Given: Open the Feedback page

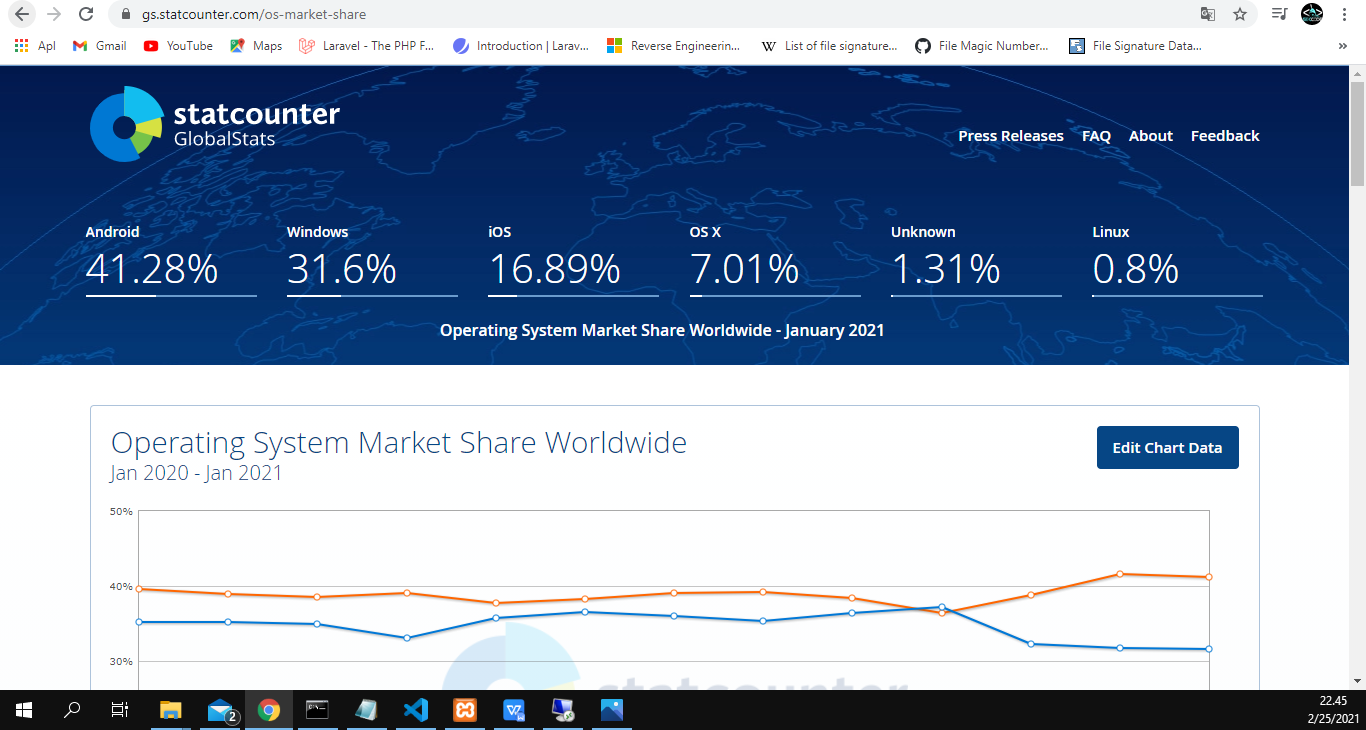Looking at the screenshot, I should 1225,136.
